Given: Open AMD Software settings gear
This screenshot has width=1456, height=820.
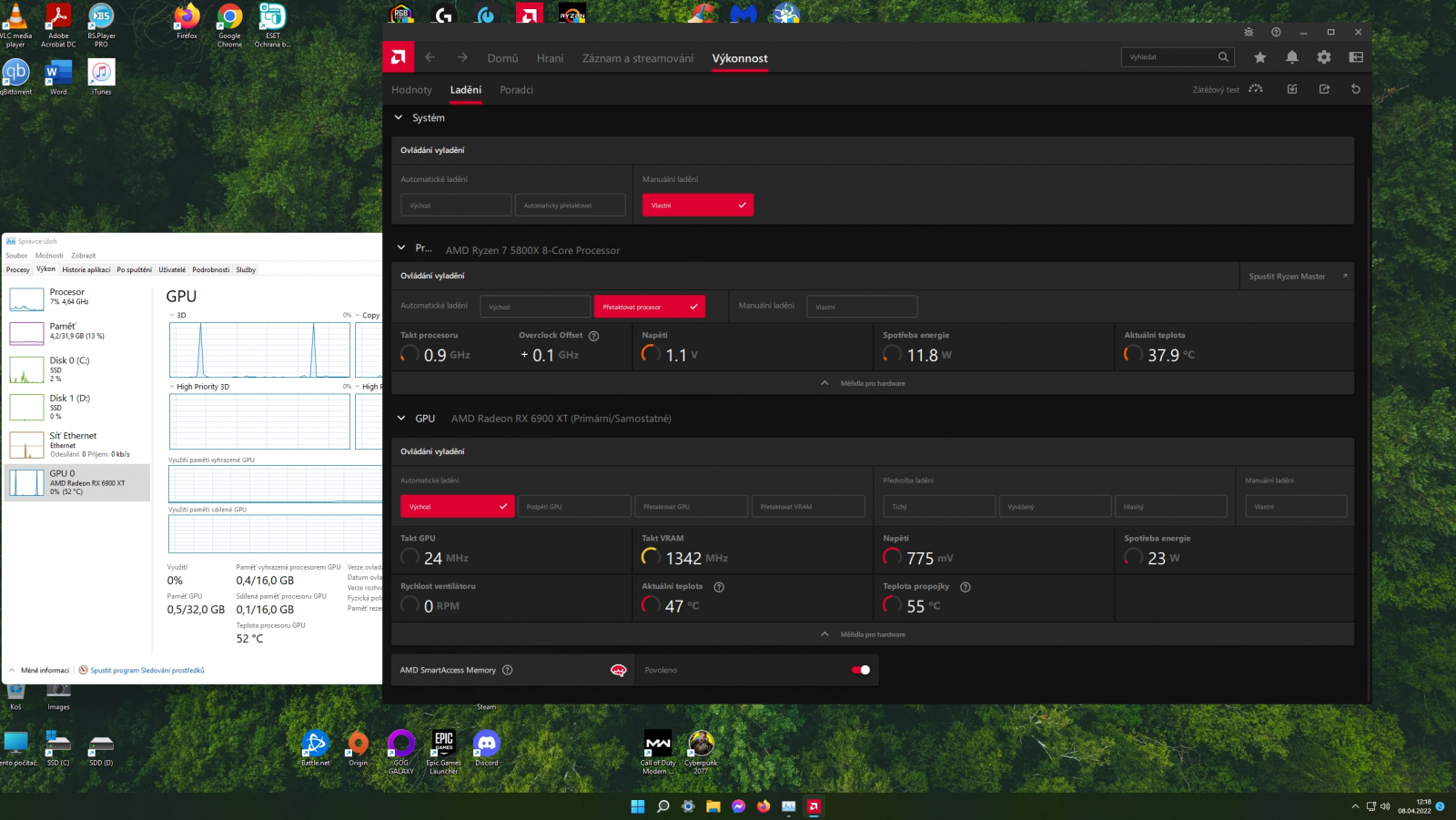Looking at the screenshot, I should [x=1323, y=57].
